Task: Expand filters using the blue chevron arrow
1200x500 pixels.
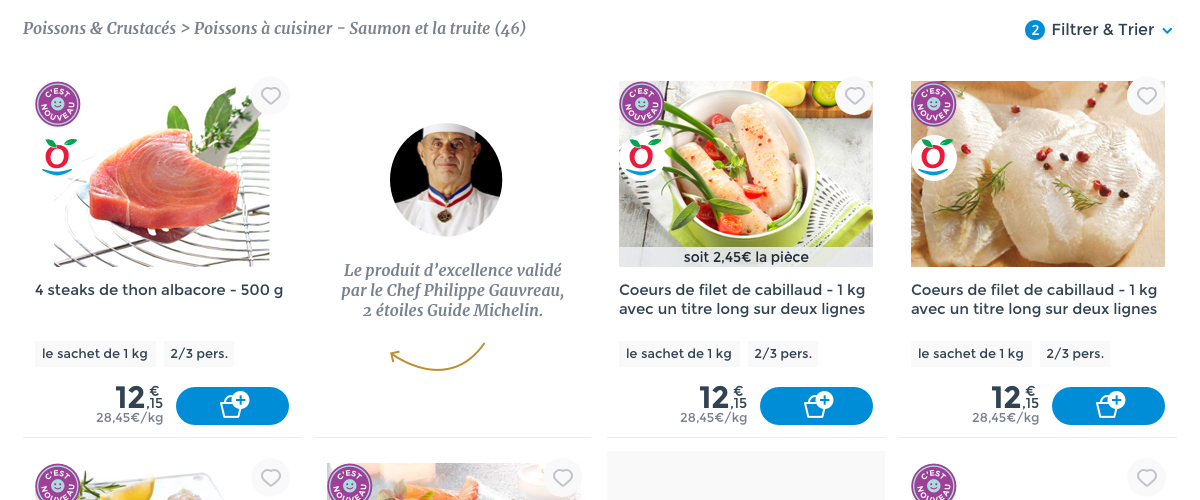Action: (x=1167, y=31)
